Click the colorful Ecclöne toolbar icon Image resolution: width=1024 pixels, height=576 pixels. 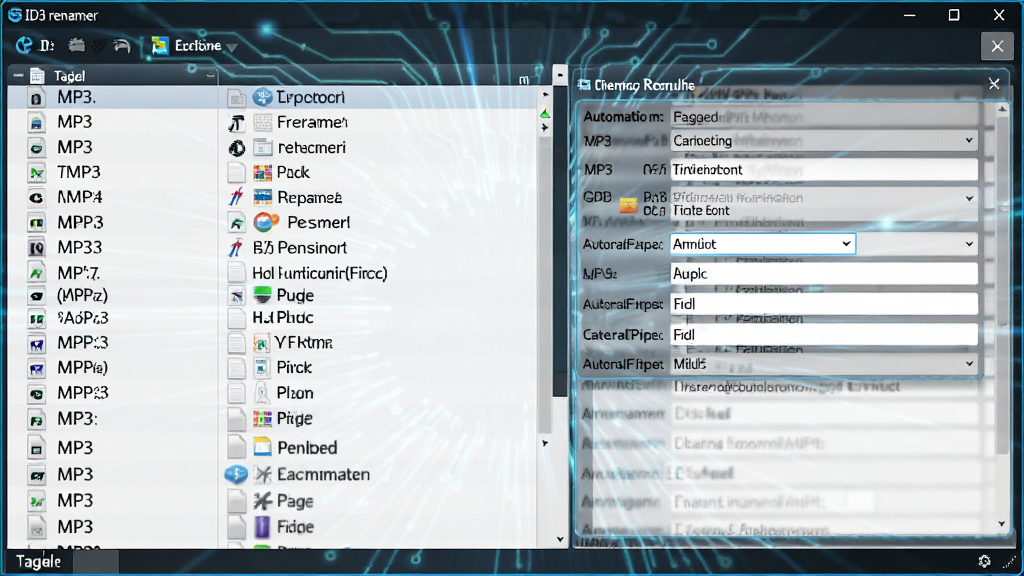(x=160, y=45)
